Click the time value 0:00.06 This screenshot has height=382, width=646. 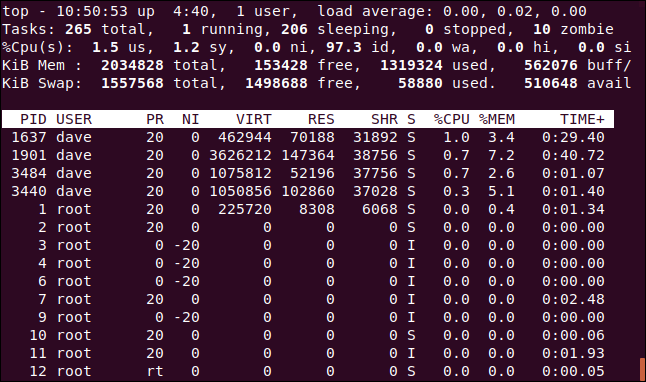pyautogui.click(x=573, y=335)
